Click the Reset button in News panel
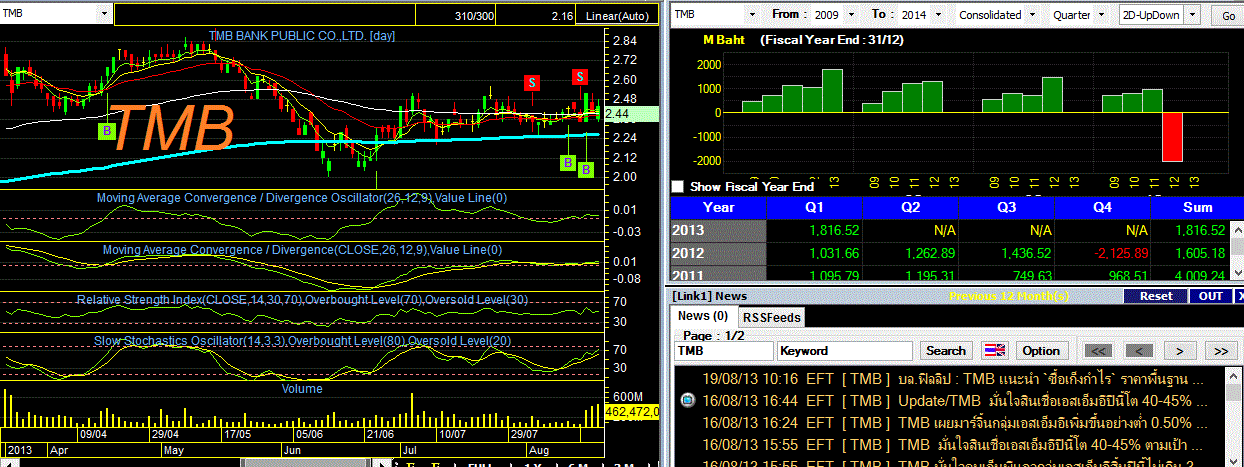The width and height of the screenshot is (1244, 467). [x=1156, y=296]
